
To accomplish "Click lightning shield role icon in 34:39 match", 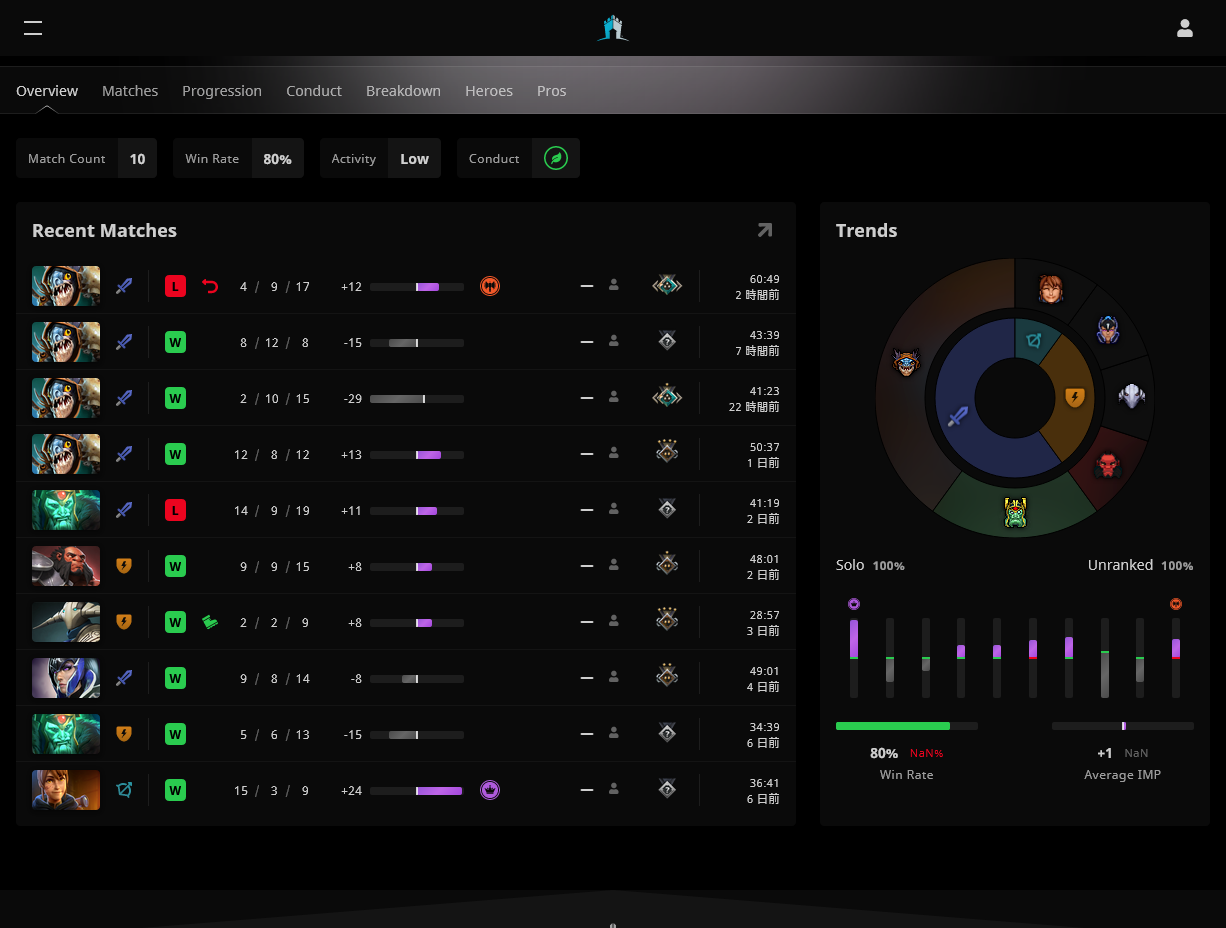I will [124, 734].
